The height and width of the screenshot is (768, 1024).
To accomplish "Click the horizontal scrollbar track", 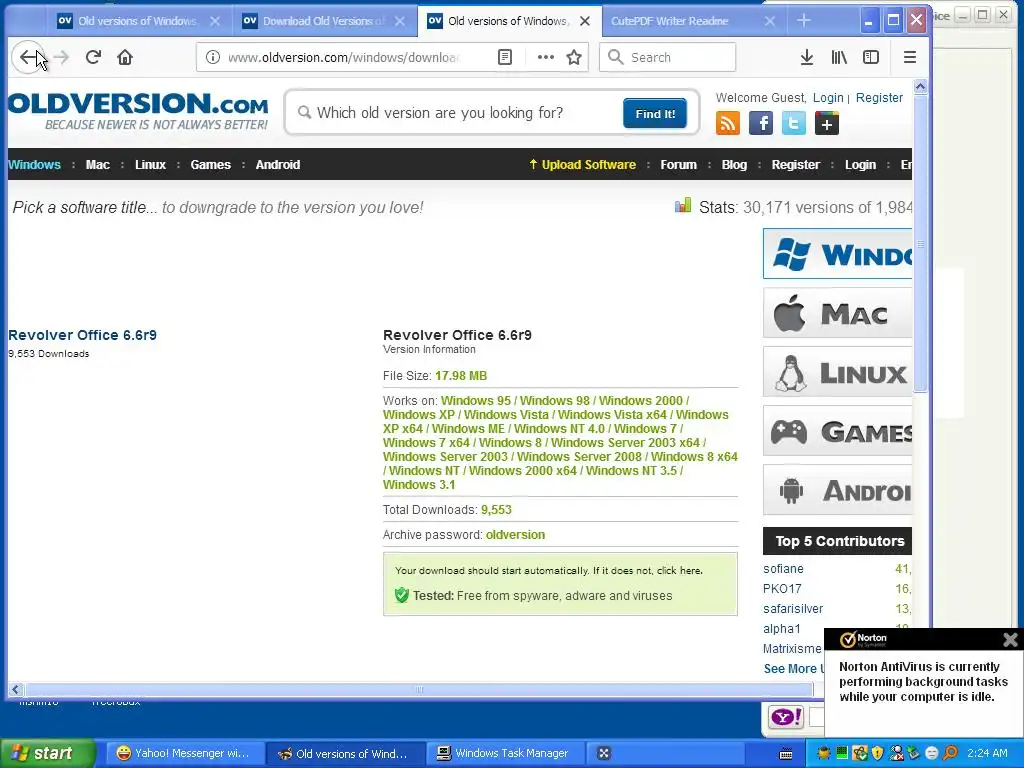I will [419, 689].
